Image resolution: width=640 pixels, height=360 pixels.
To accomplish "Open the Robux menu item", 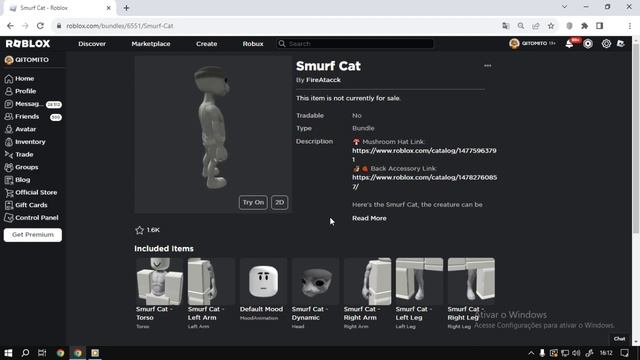I will click(x=253, y=44).
